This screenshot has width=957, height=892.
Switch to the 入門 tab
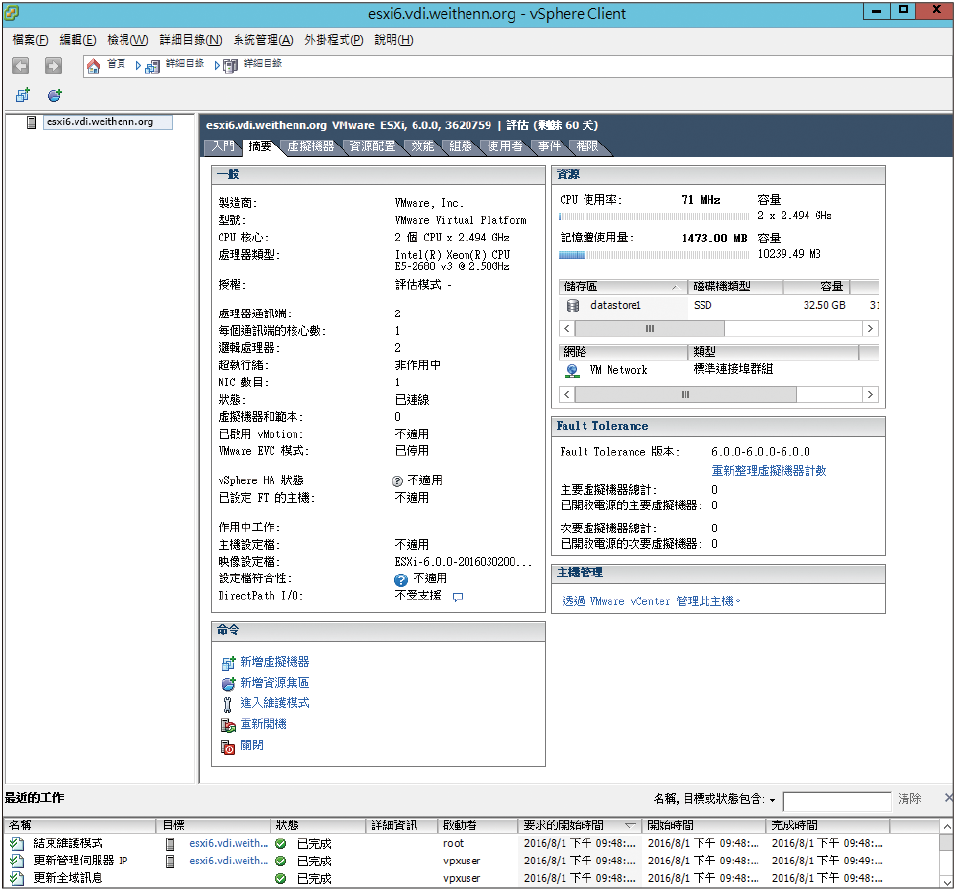pos(223,146)
